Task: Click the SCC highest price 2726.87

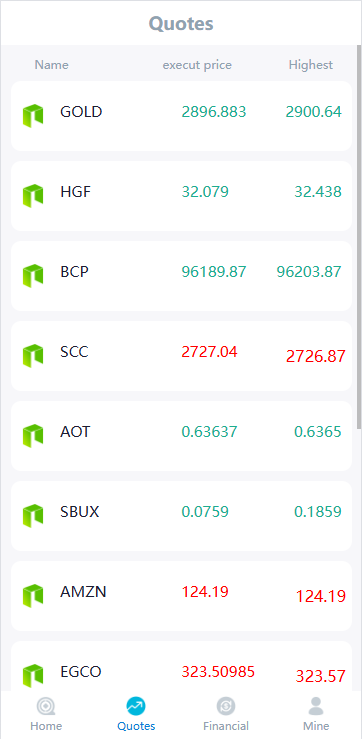Action: click(x=315, y=356)
